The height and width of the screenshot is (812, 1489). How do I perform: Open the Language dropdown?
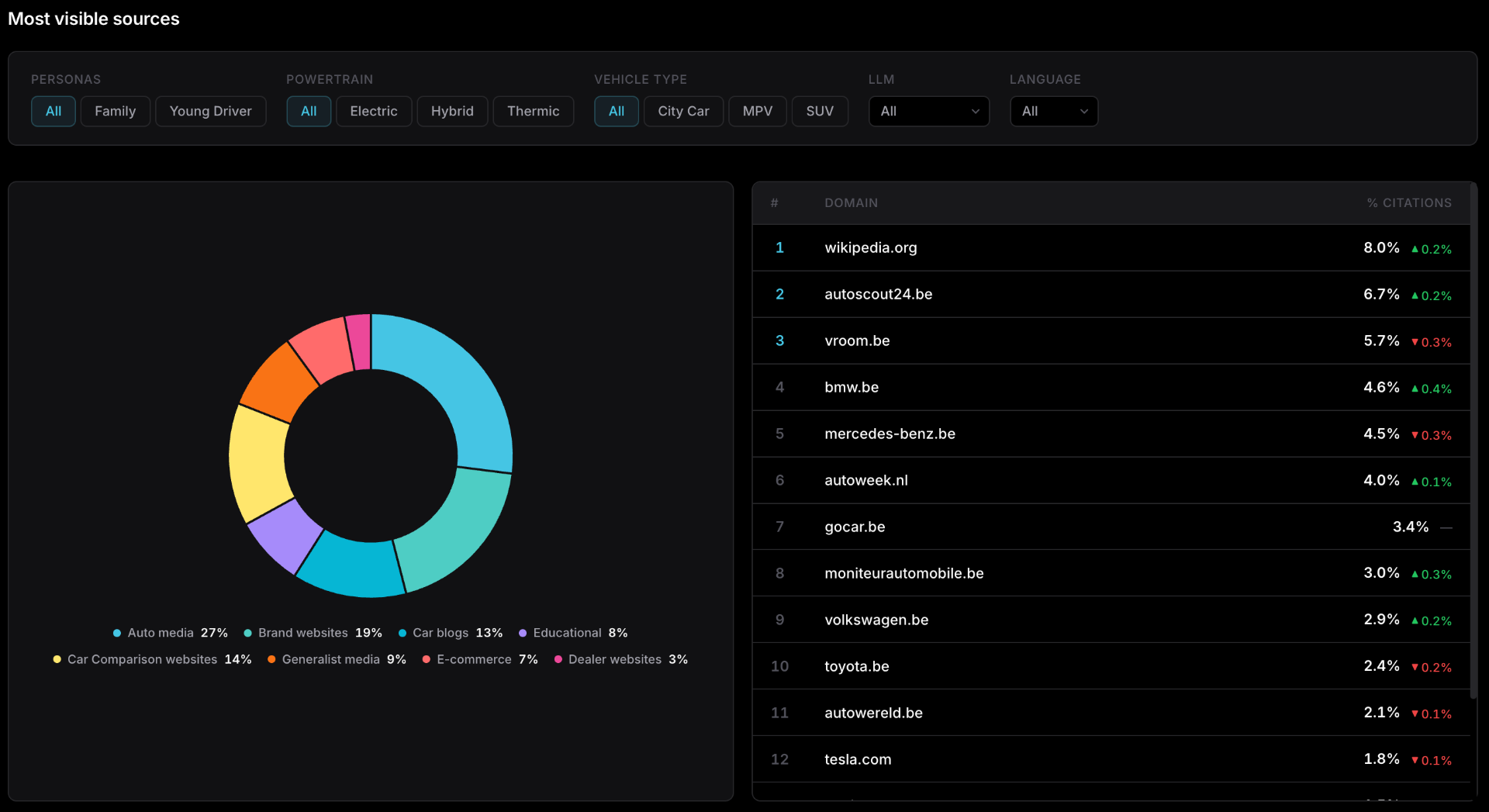point(1054,111)
